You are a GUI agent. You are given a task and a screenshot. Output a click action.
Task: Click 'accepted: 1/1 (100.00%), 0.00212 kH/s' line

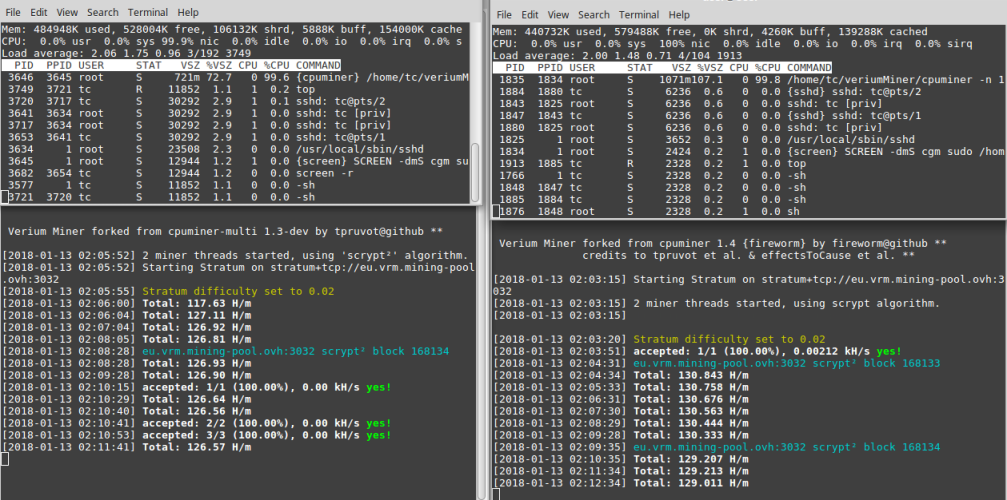[x=697, y=352]
